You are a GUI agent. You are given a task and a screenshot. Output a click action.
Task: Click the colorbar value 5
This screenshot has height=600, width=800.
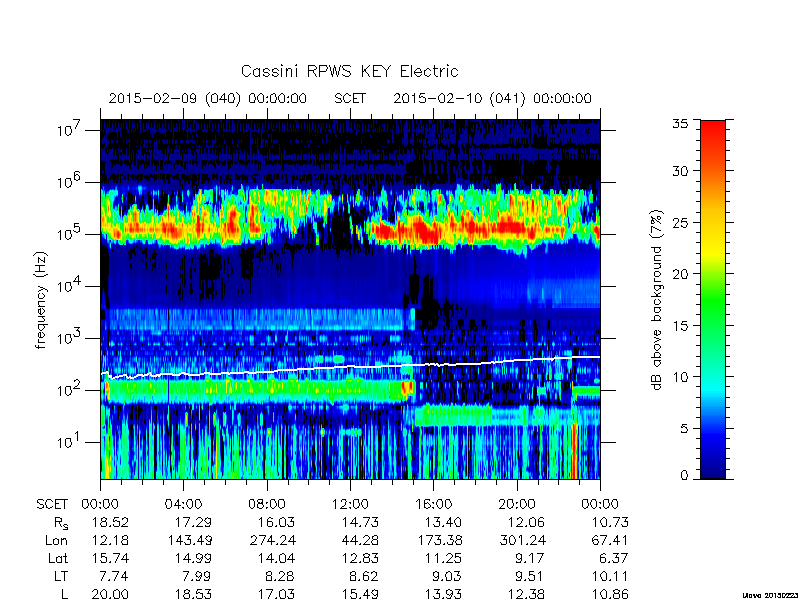(684, 429)
